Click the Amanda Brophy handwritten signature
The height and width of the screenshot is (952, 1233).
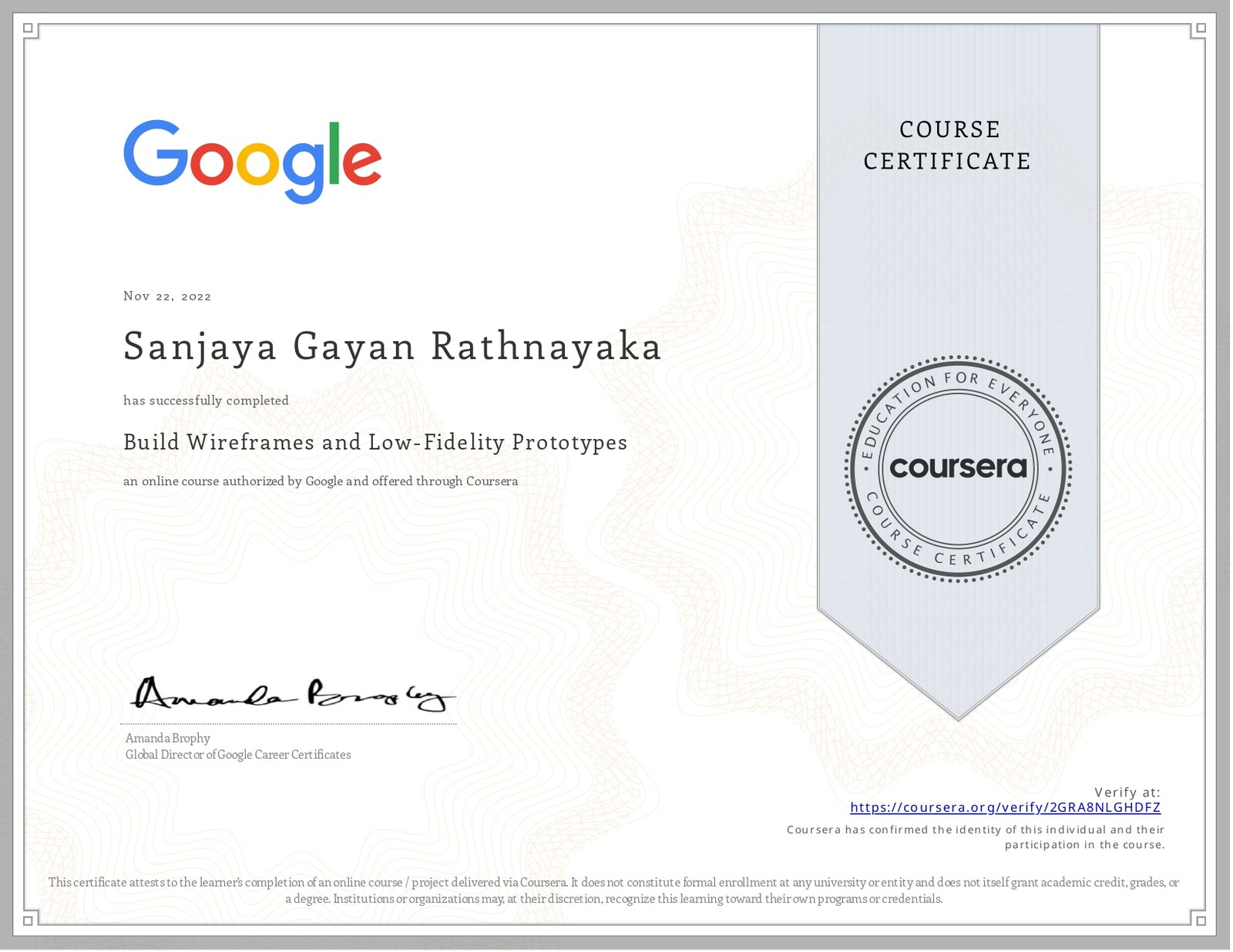(x=293, y=694)
